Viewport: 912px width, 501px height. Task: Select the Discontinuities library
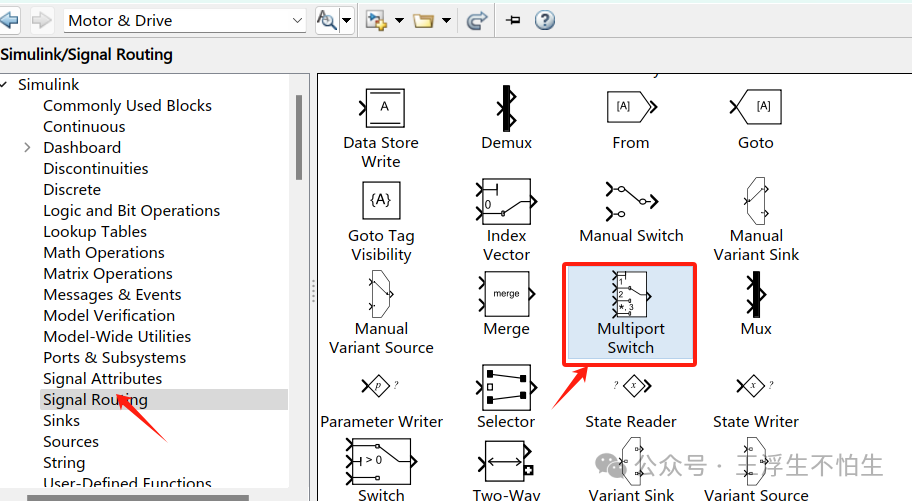[96, 169]
